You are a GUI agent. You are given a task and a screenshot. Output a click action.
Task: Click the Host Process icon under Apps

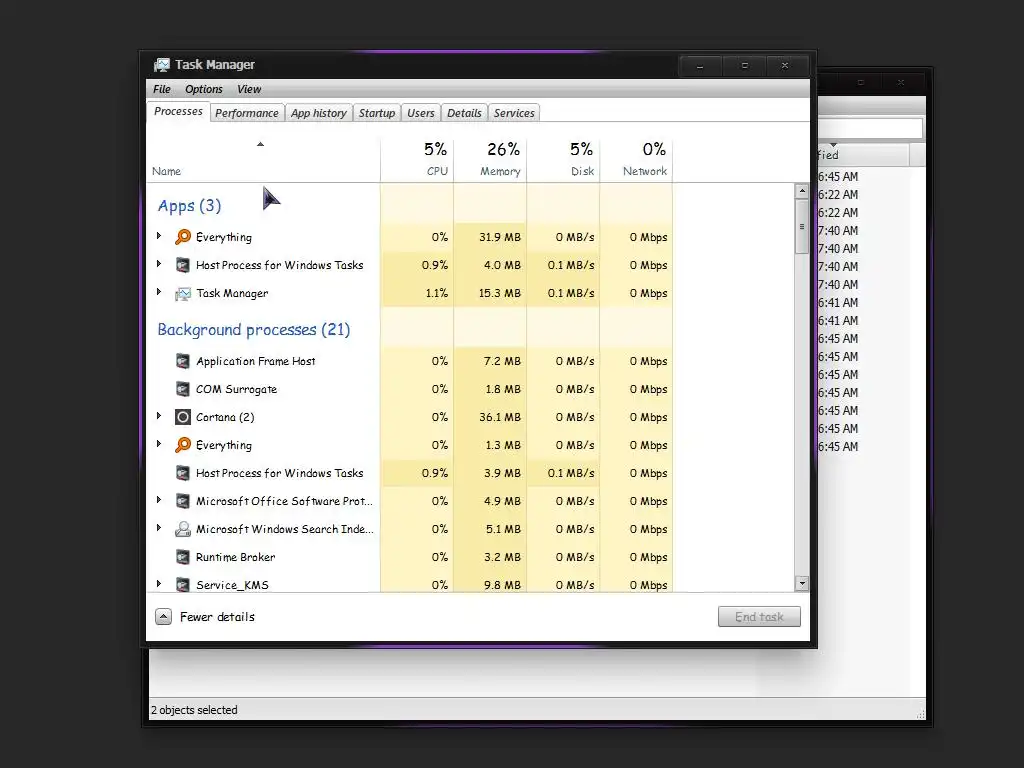183,264
